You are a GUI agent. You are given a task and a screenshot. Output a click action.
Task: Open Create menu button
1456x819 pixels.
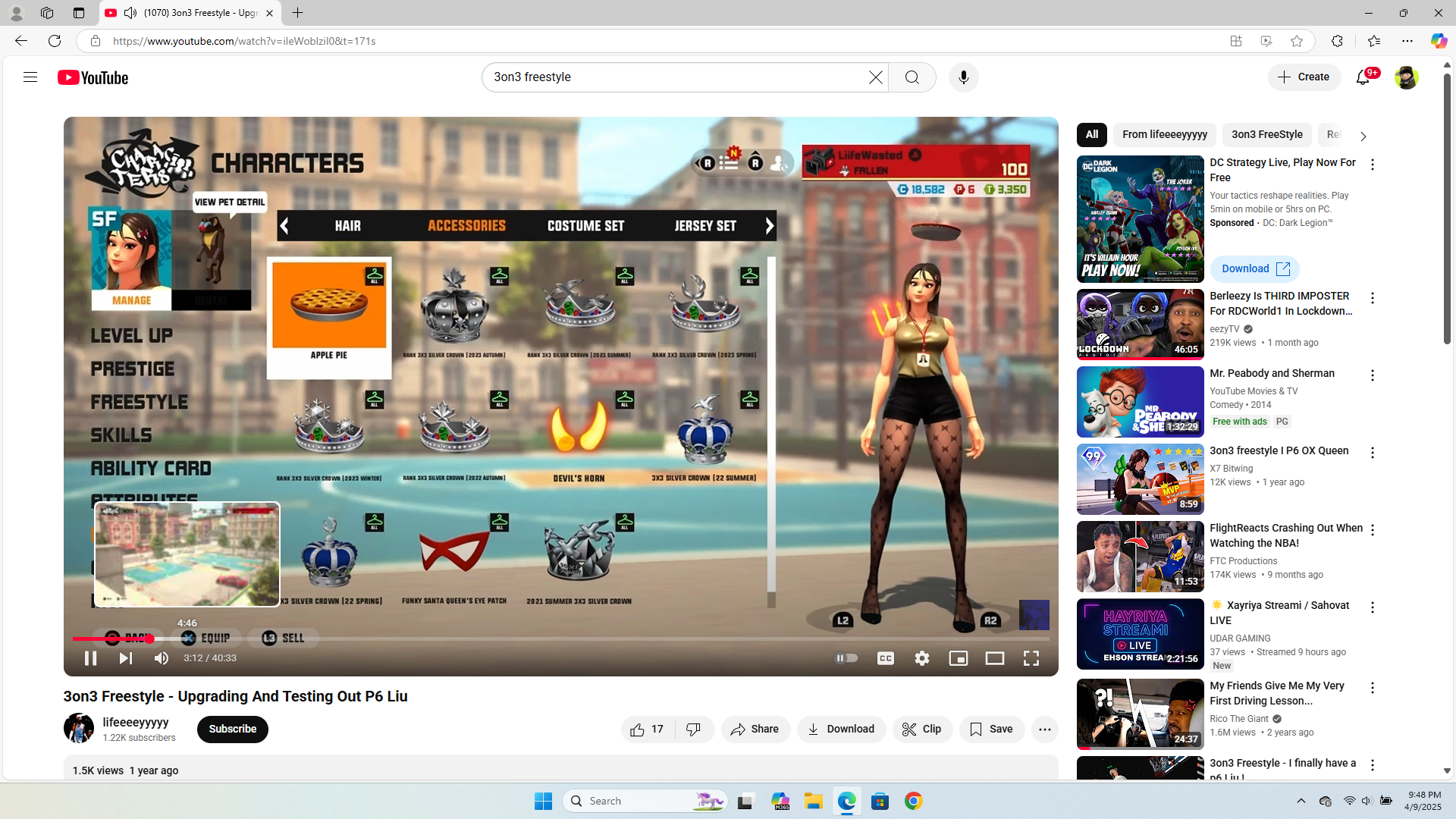[x=1304, y=77]
